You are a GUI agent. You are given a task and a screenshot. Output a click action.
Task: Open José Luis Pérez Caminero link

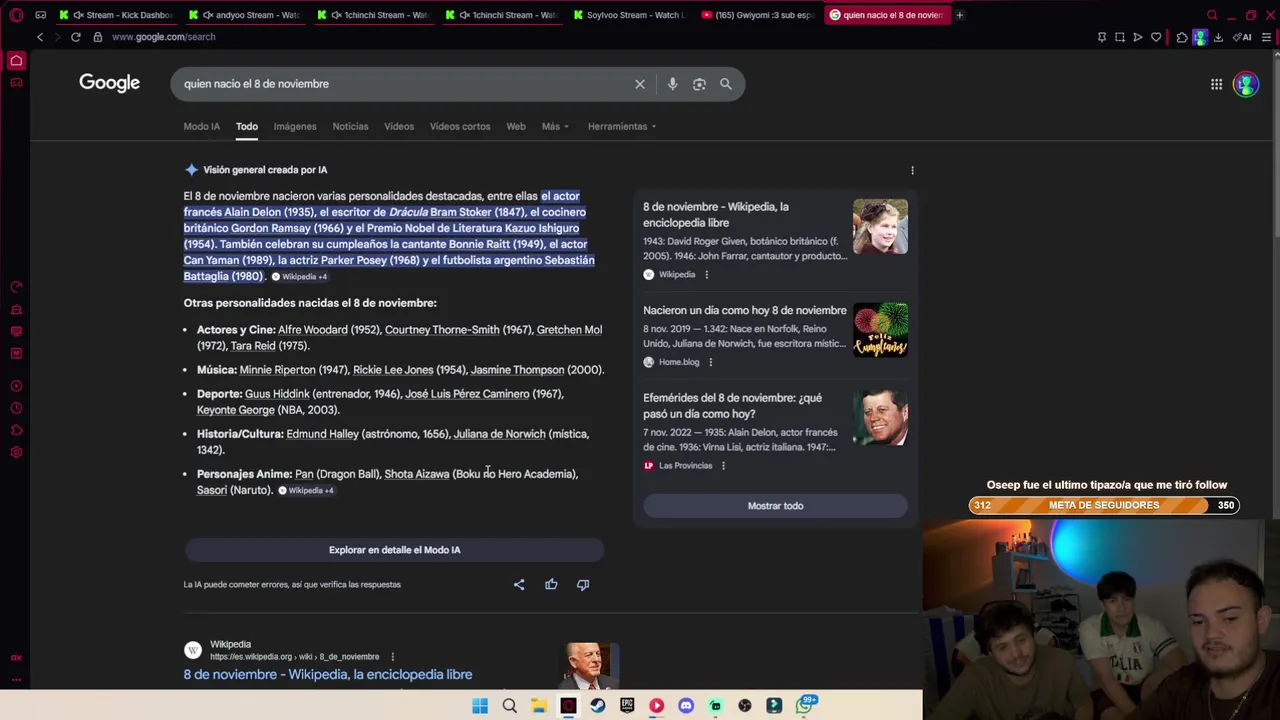467,394
